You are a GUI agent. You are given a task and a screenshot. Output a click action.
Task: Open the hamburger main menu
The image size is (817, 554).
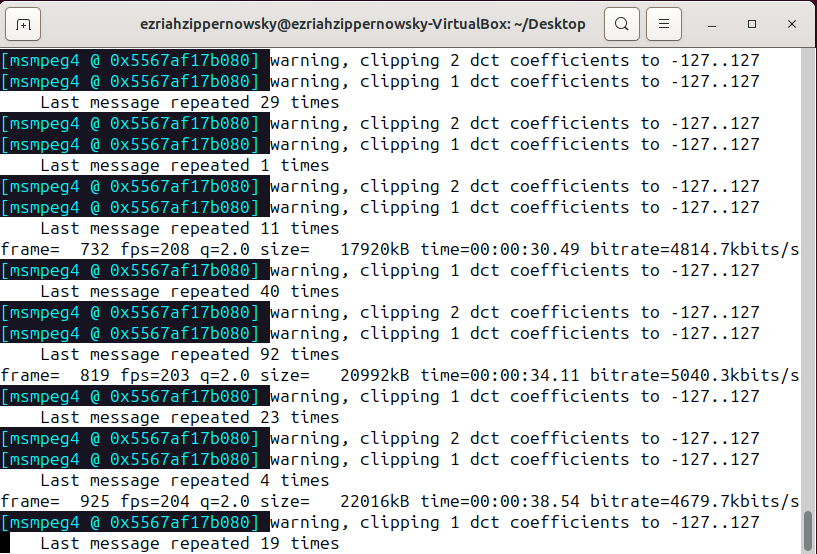[664, 24]
